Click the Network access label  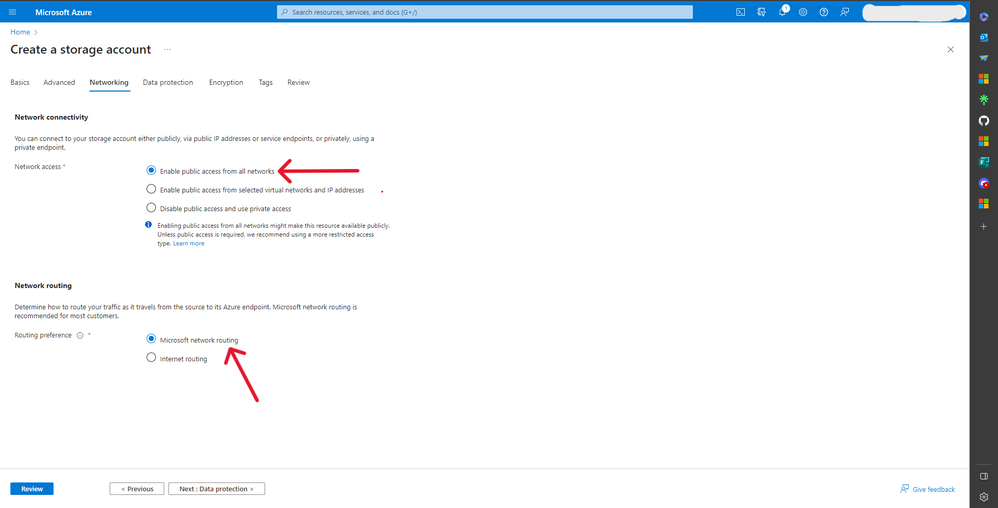(37, 167)
